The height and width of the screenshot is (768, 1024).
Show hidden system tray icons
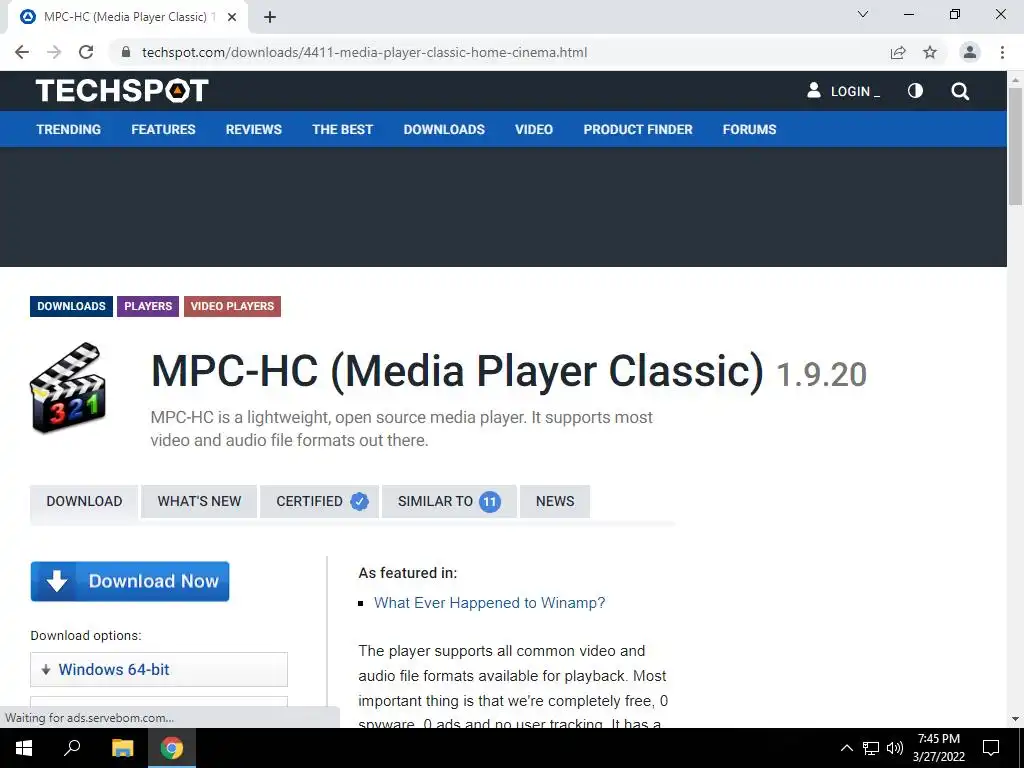(x=846, y=748)
